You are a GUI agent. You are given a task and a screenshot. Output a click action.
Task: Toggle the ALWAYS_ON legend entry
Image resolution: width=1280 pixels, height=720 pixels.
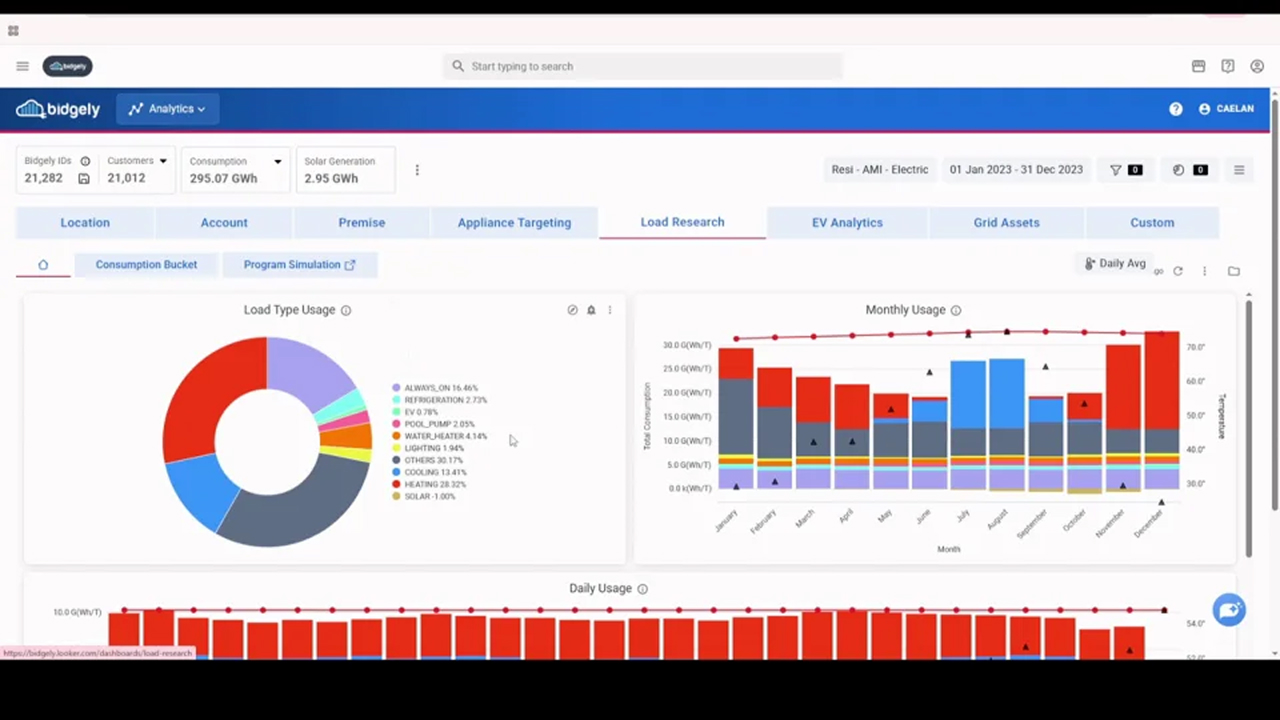[440, 388]
